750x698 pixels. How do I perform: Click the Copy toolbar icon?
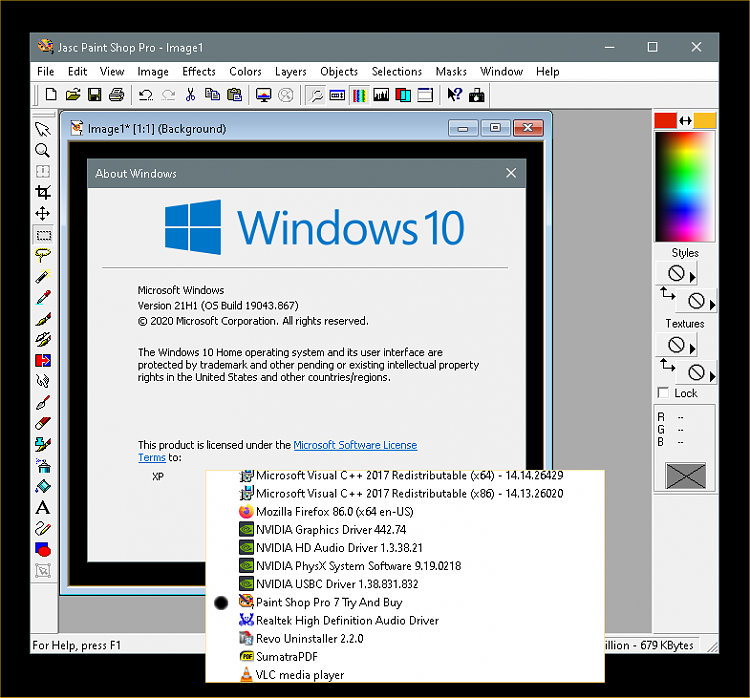coord(212,95)
